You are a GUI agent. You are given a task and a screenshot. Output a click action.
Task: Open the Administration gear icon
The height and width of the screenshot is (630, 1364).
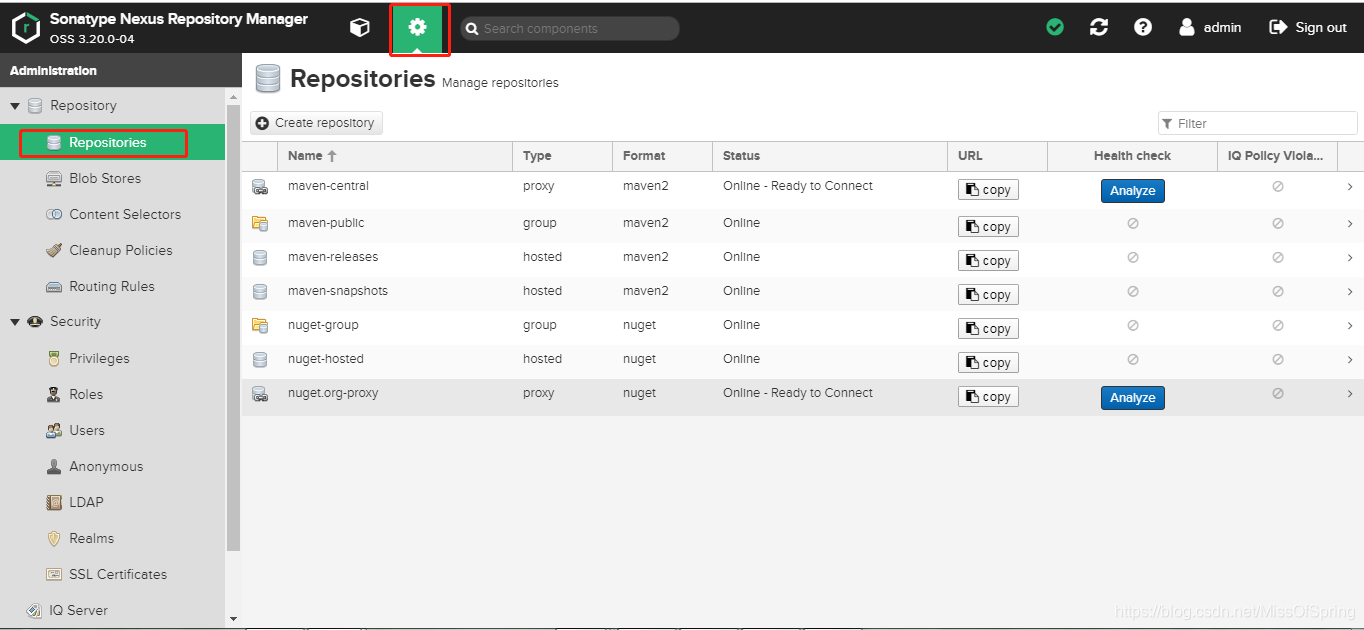pos(418,28)
